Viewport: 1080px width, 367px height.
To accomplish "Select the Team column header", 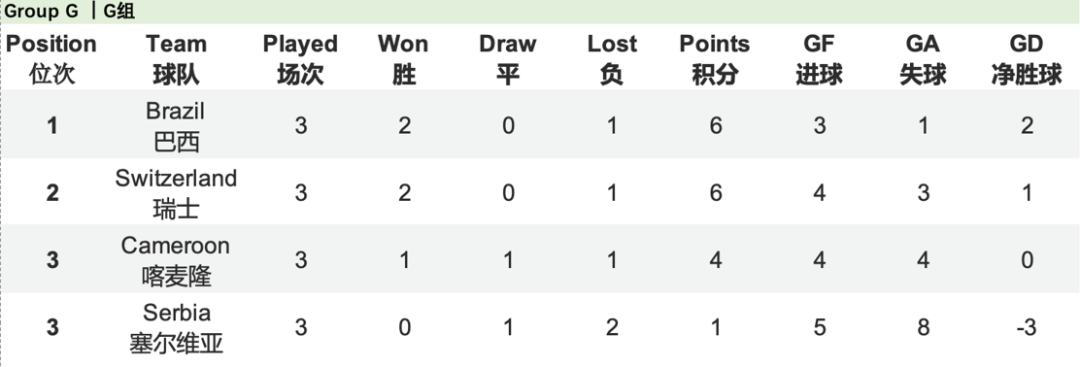I will point(176,59).
